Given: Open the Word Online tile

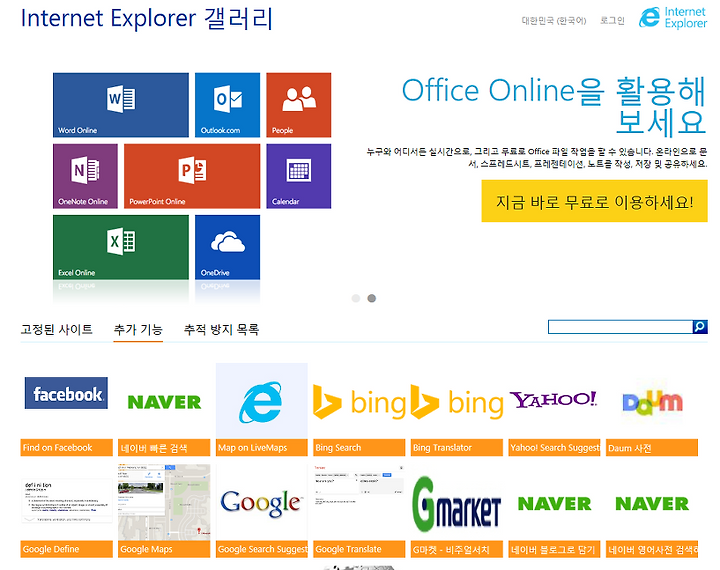Looking at the screenshot, I should click(121, 105).
